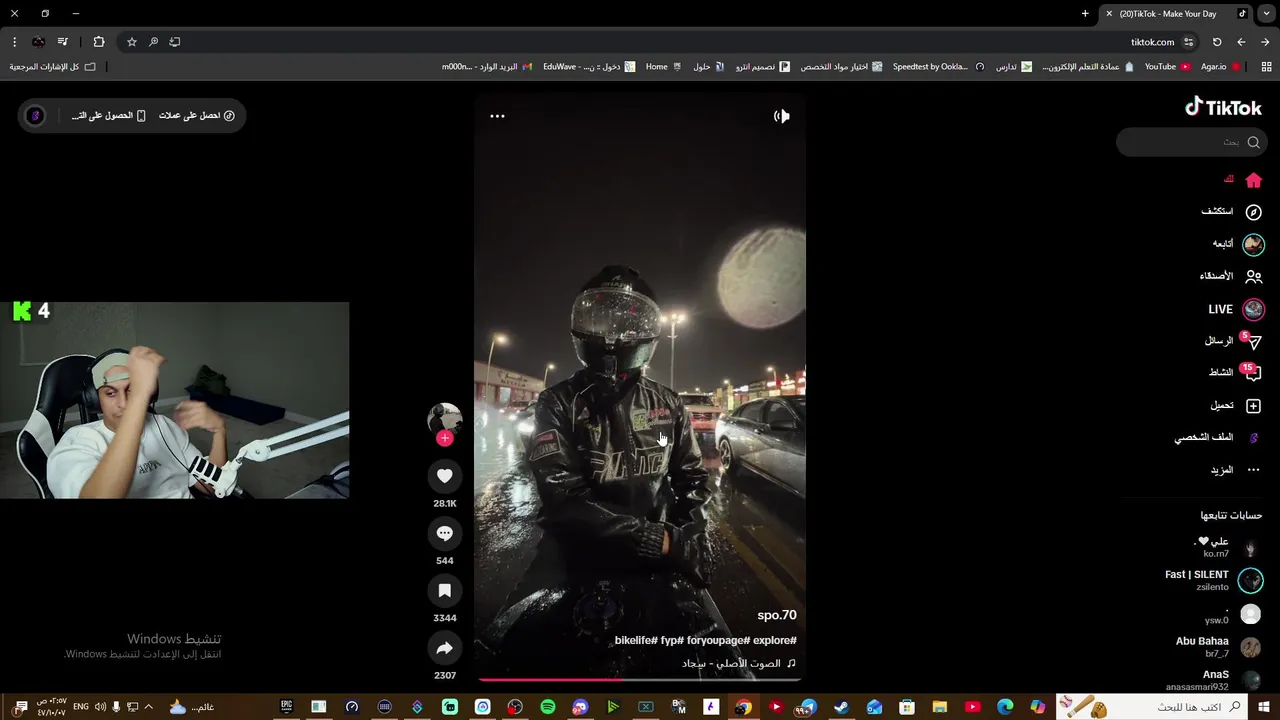Screen dimensions: 1280x720
Task: Open a new browser tab
Action: (1085, 14)
